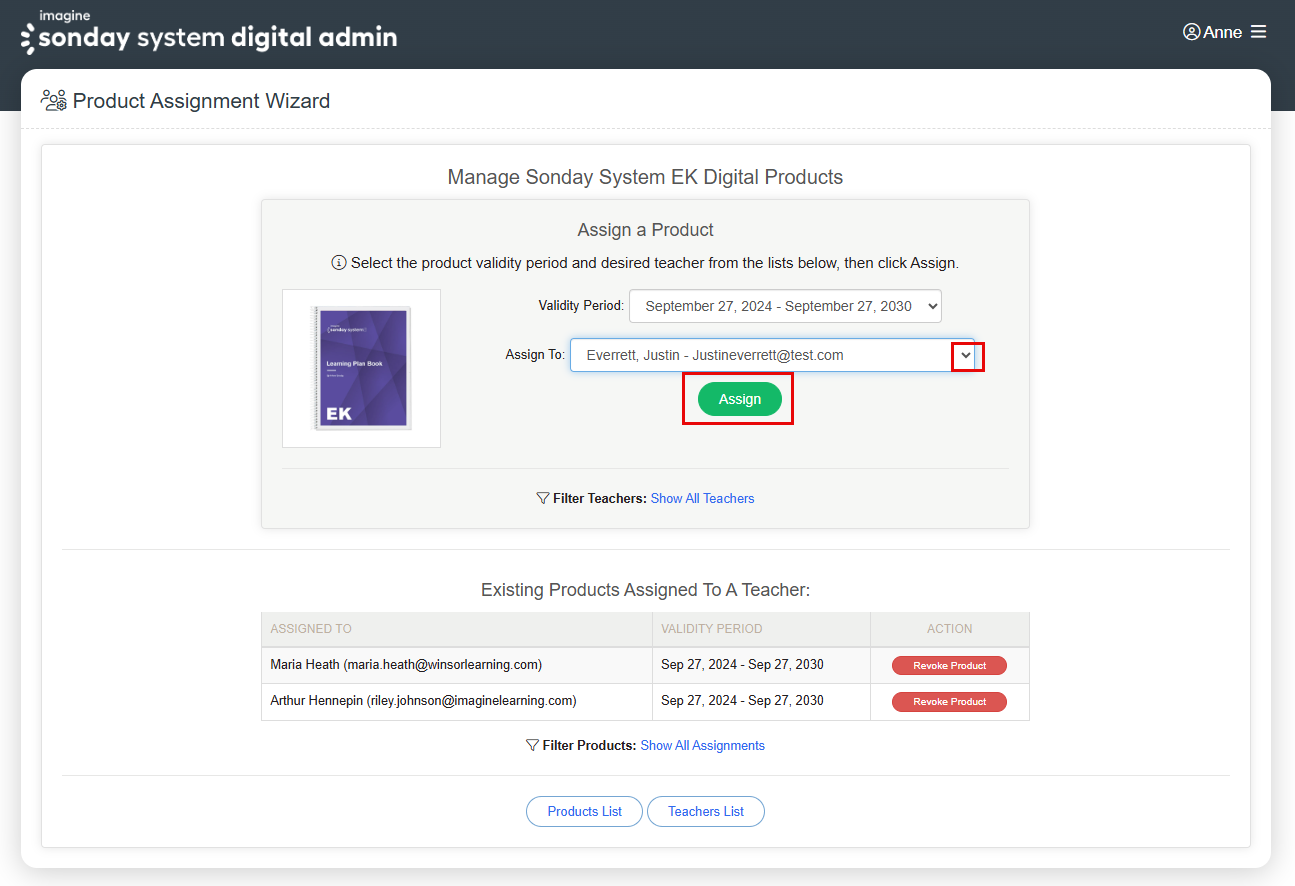Click the info icon beside the instructions
The image size is (1295, 886).
[339, 263]
